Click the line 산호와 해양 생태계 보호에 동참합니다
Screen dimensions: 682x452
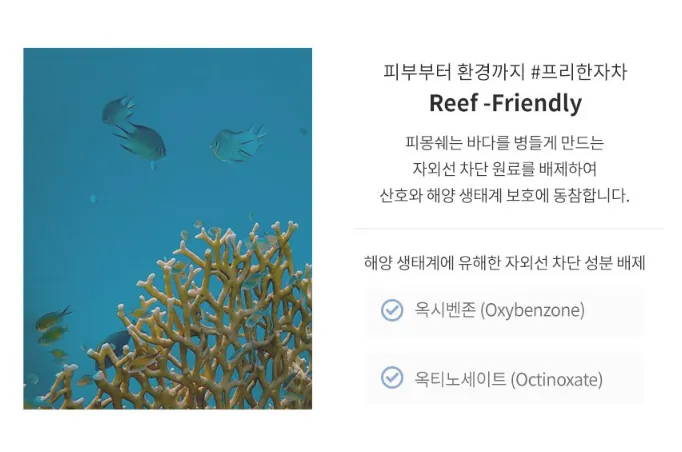[505, 195]
